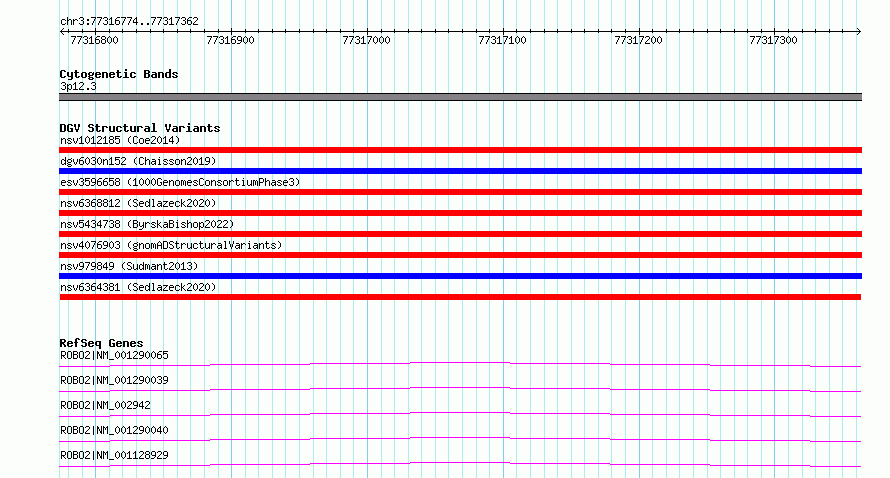Click the red bar under nsv6364381
The image size is (890, 478).
pos(460,297)
